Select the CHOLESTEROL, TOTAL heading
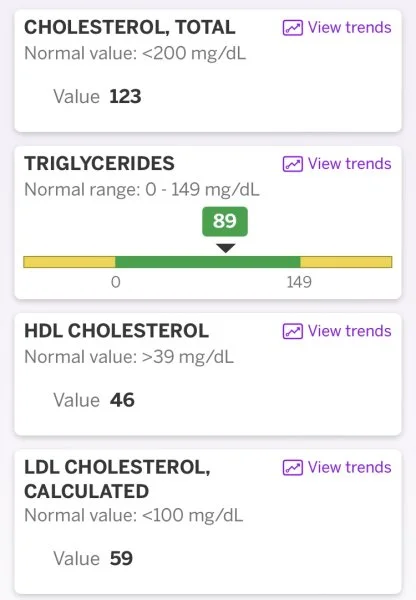 point(130,28)
